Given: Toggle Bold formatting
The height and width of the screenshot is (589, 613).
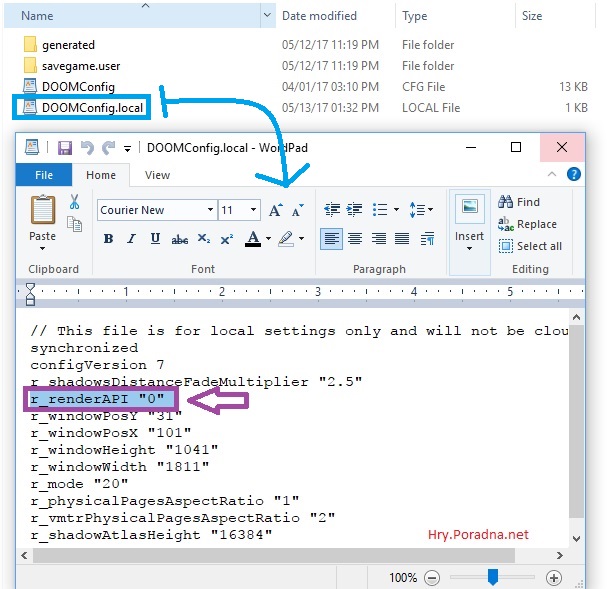Looking at the screenshot, I should pos(108,239).
